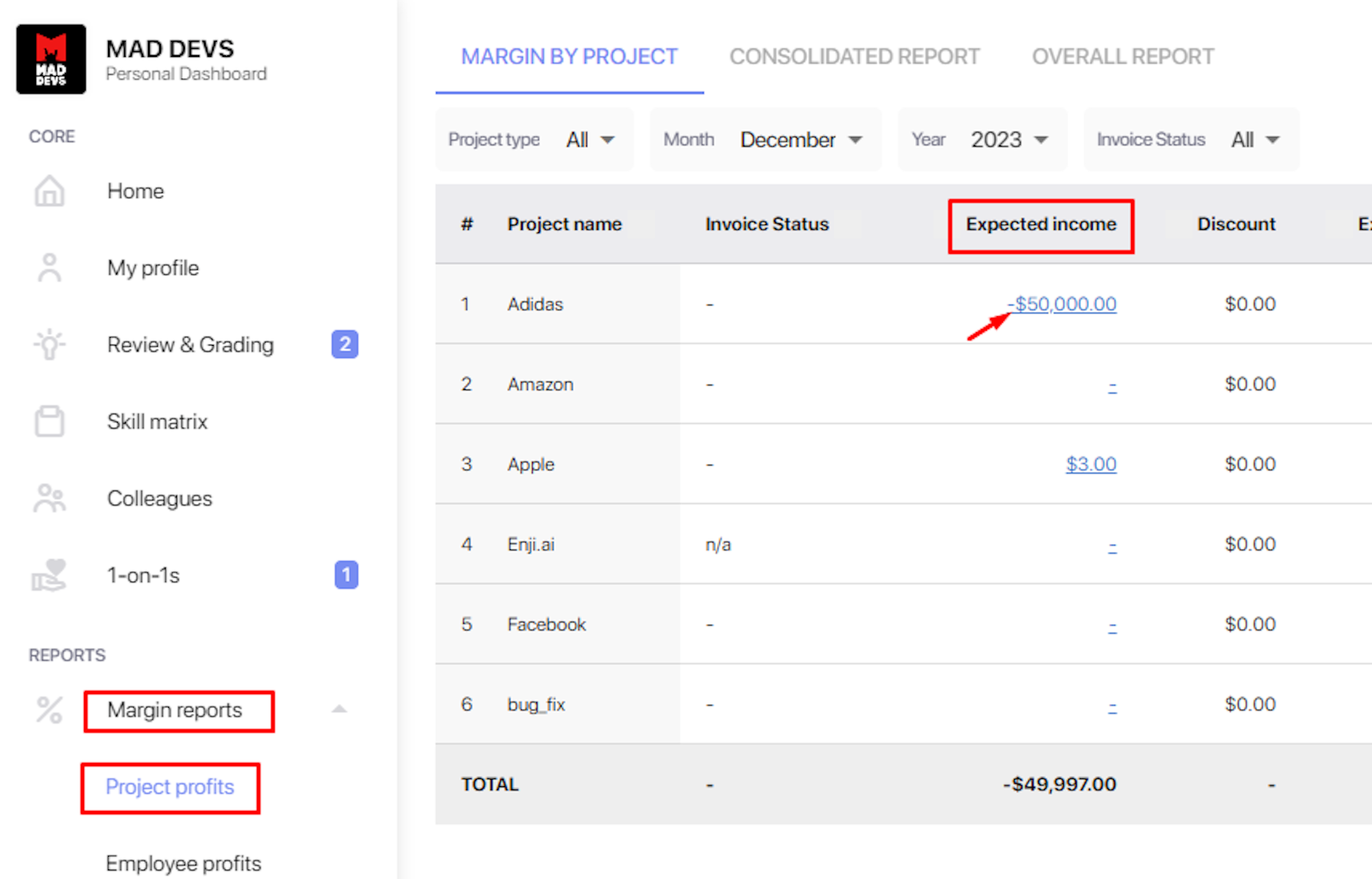Image resolution: width=1372 pixels, height=879 pixels.
Task: Go to My profile
Action: click(153, 268)
